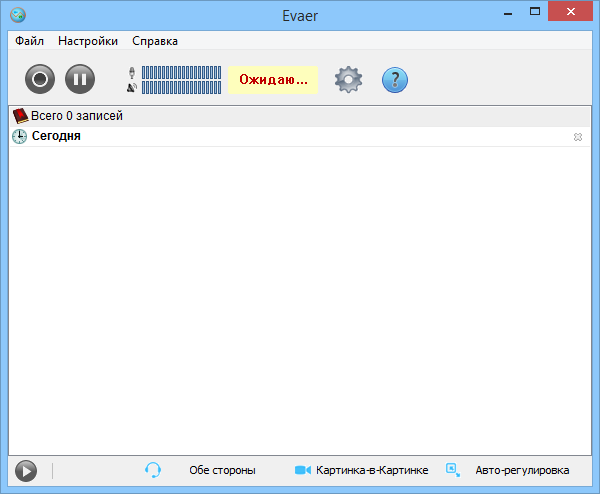Choose the Картинка-в-Картинке video mode
The image size is (600, 494).
[x=372, y=470]
